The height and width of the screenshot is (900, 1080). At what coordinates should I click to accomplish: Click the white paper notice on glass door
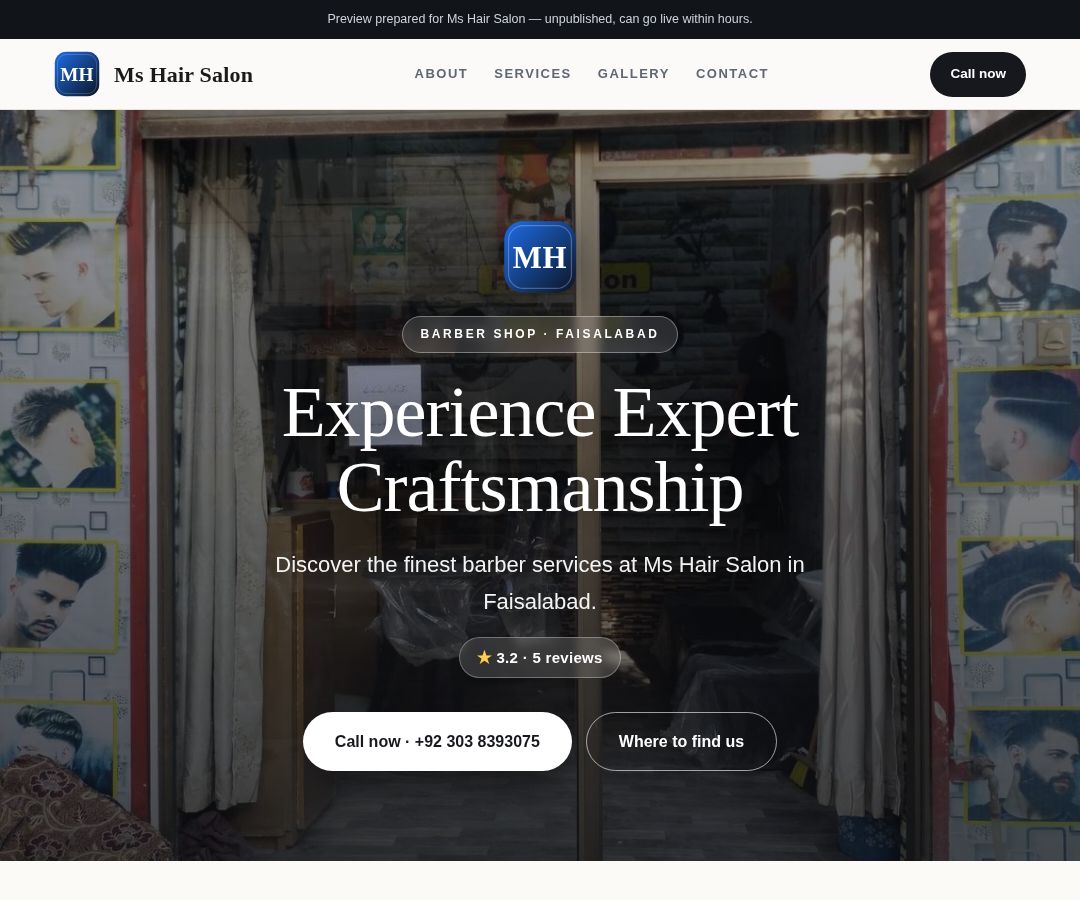coord(384,405)
